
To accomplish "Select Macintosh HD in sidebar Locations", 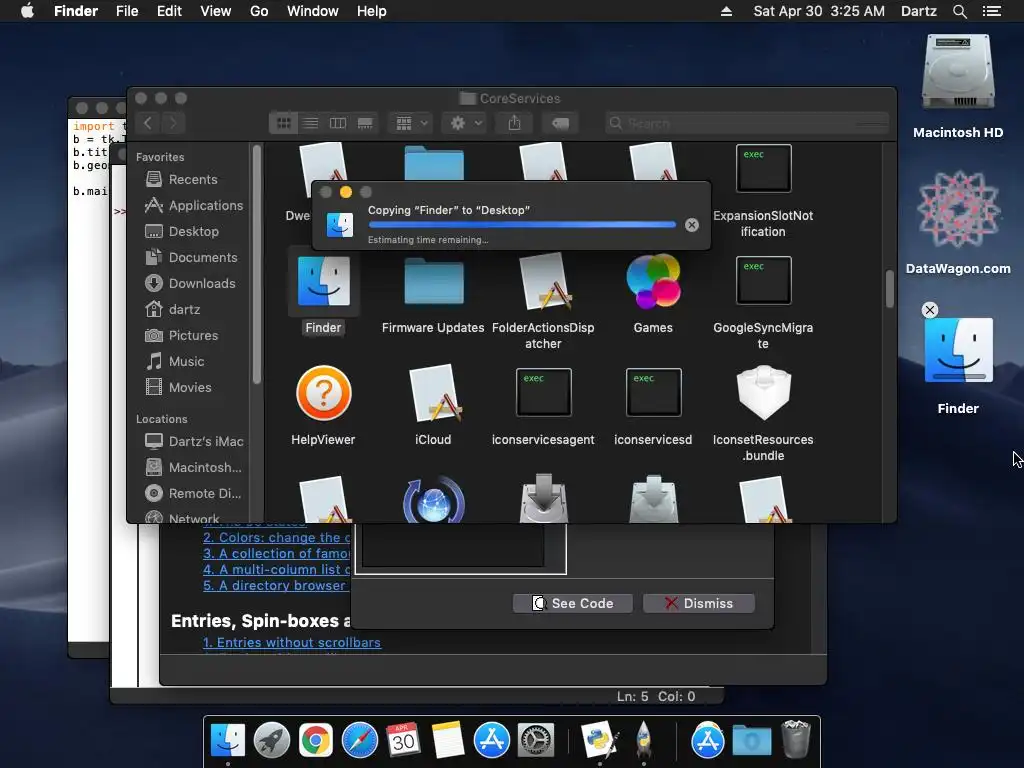I will 193,468.
